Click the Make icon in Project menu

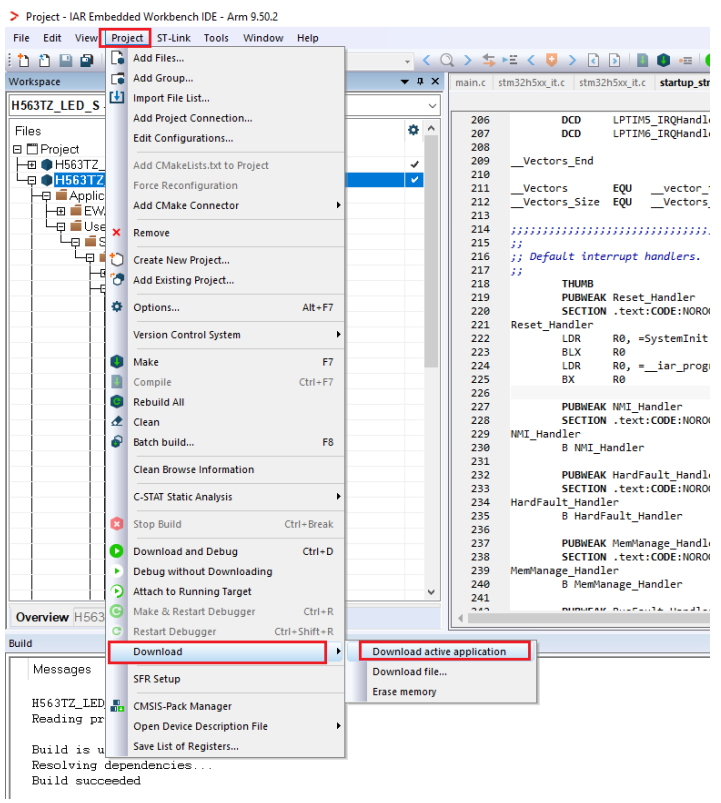pyautogui.click(x=117, y=362)
